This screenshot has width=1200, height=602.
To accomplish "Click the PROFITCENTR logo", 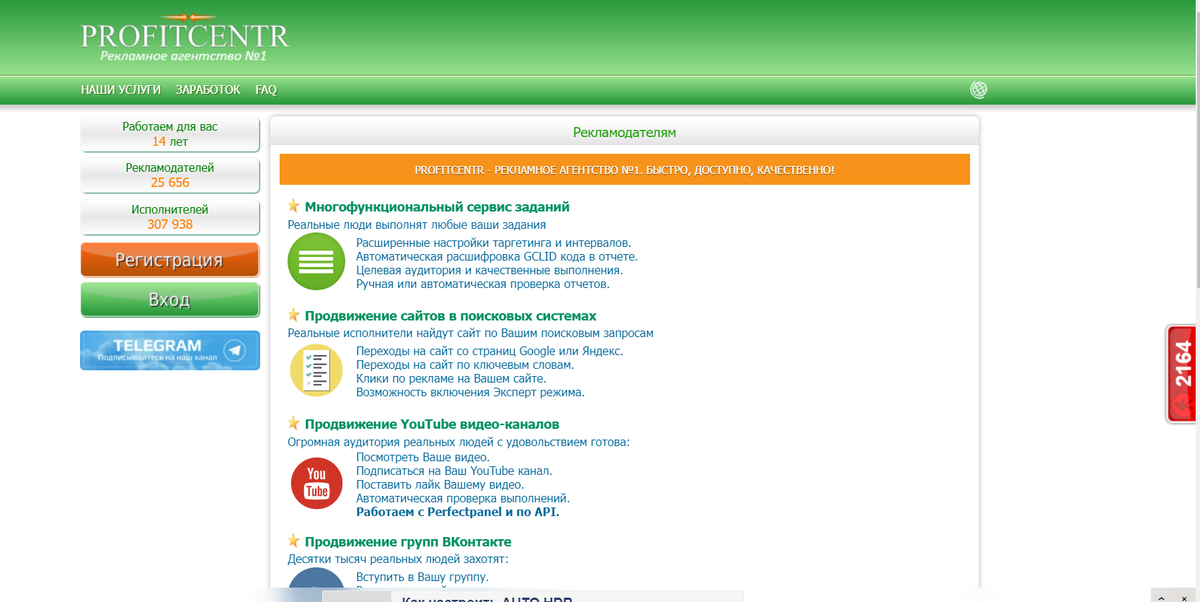I will pos(185,38).
